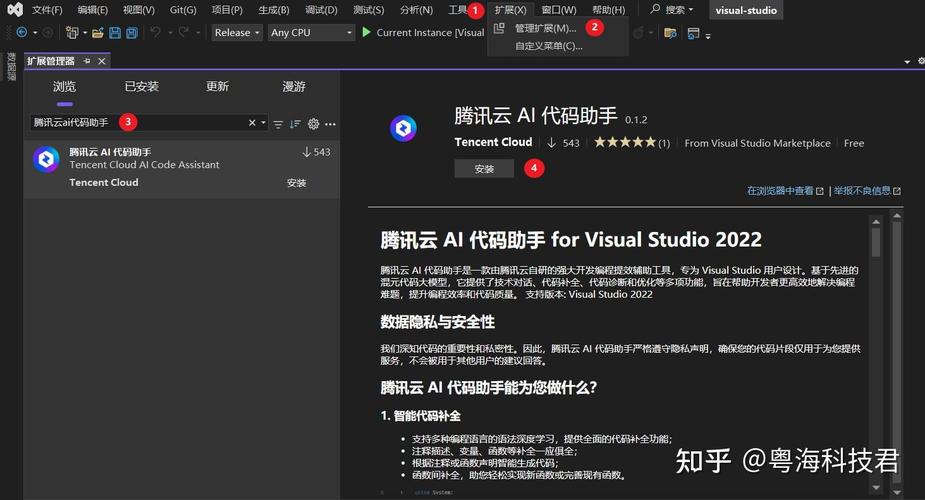Open the Git(G) menu

[x=183, y=10]
